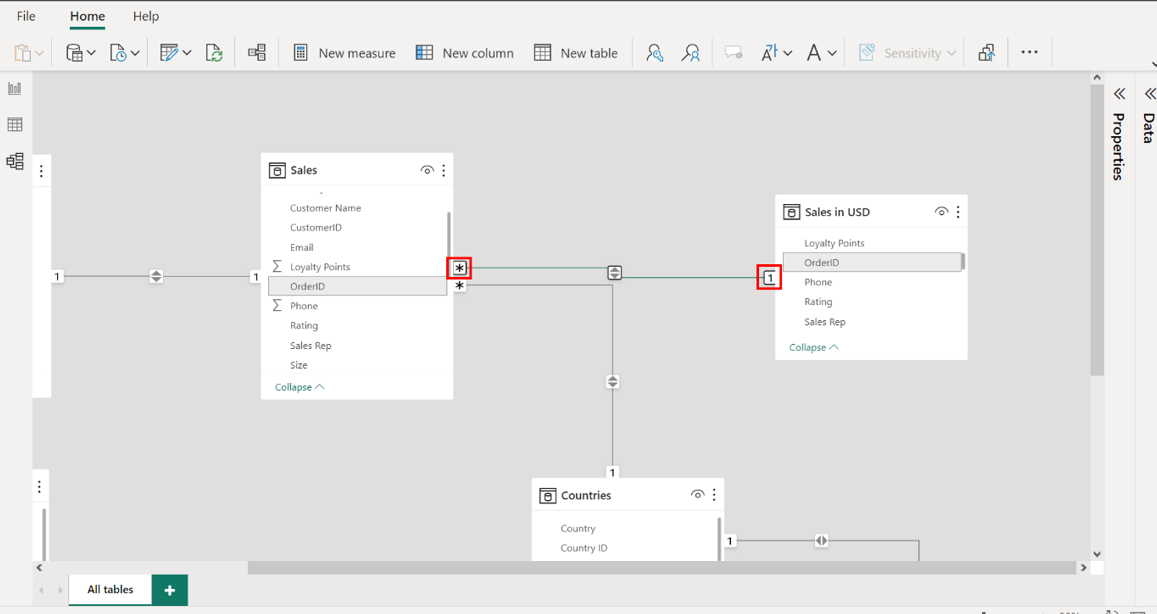Open the Report view from left sidebar
This screenshot has width=1157, height=614.
[x=15, y=89]
